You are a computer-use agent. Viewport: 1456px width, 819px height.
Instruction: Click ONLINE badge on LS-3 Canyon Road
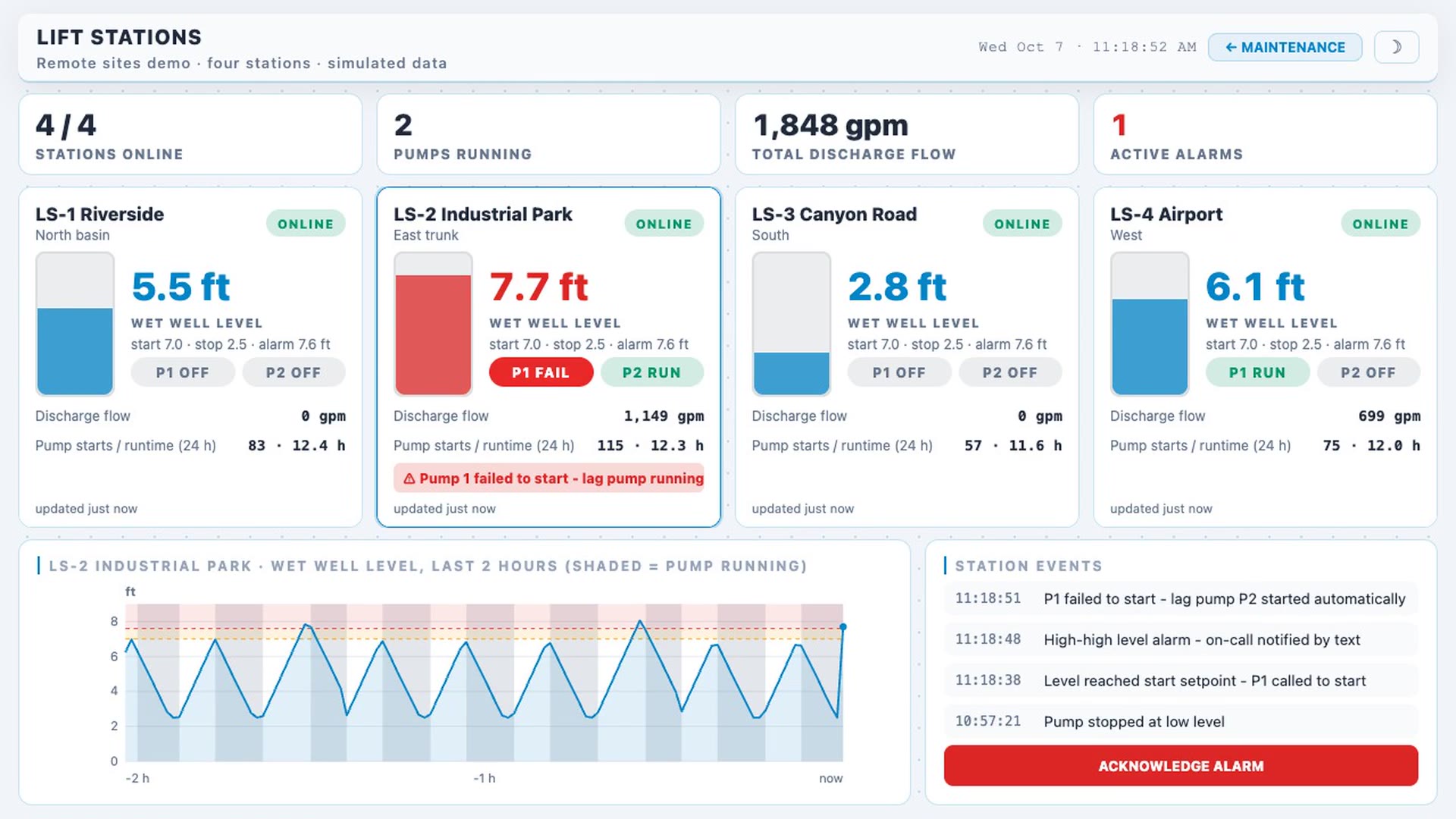click(x=1022, y=224)
